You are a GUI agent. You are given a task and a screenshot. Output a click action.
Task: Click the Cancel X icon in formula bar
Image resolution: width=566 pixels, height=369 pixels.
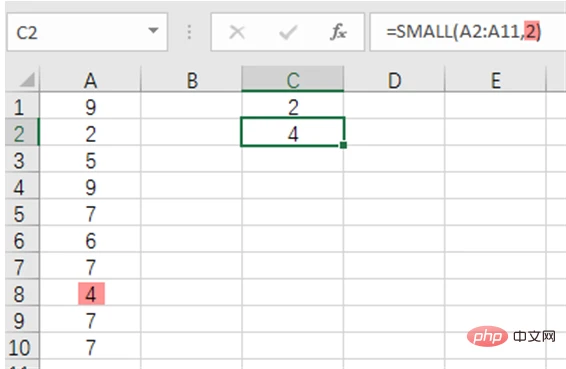237,32
